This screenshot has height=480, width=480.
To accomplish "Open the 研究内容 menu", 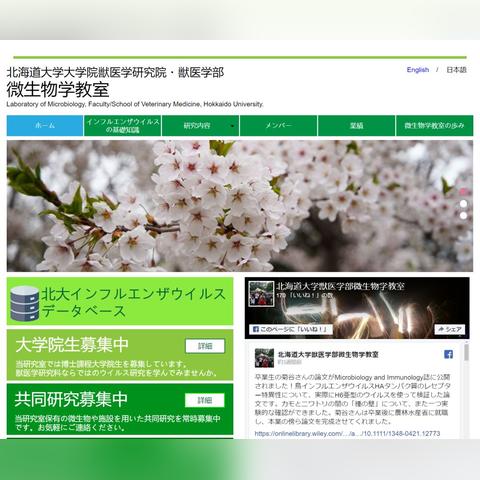I will (x=200, y=126).
